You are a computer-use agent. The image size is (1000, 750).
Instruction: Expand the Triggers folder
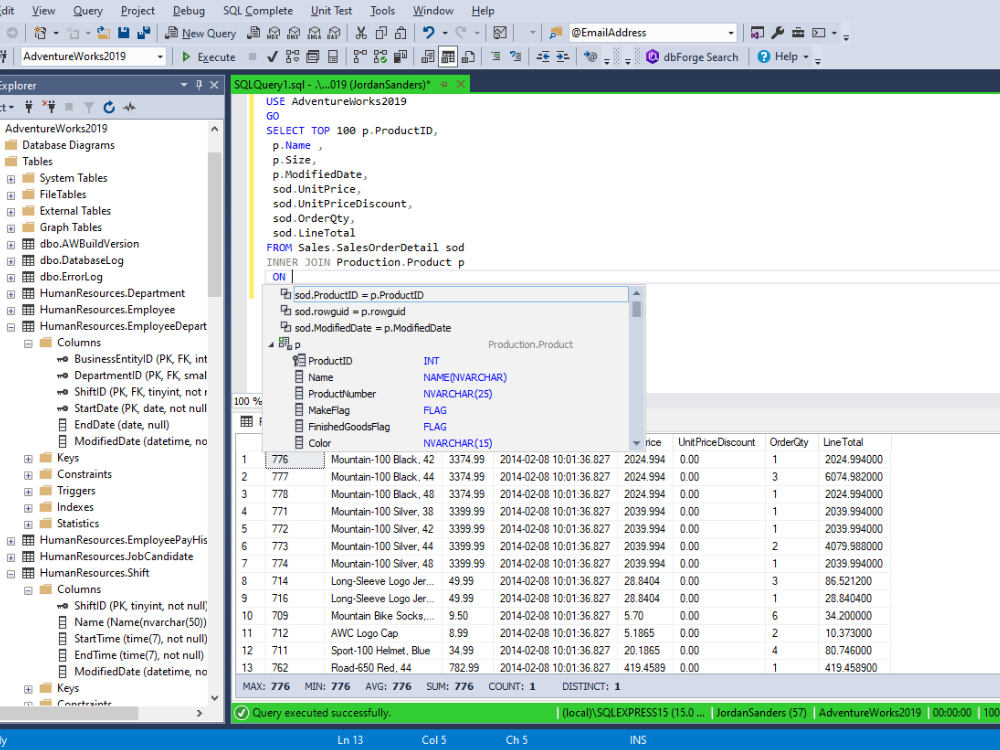click(28, 492)
